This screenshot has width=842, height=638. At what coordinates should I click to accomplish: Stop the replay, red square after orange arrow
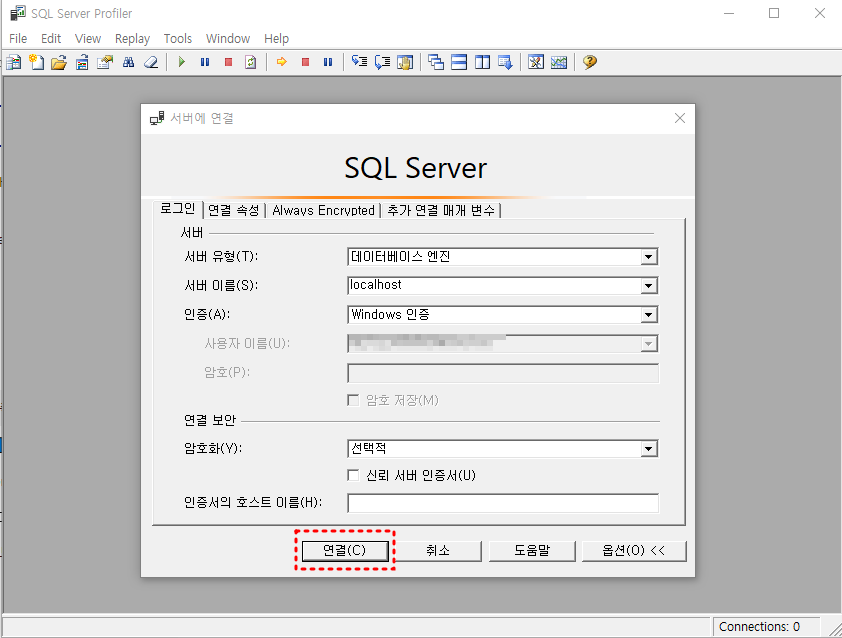tap(305, 62)
